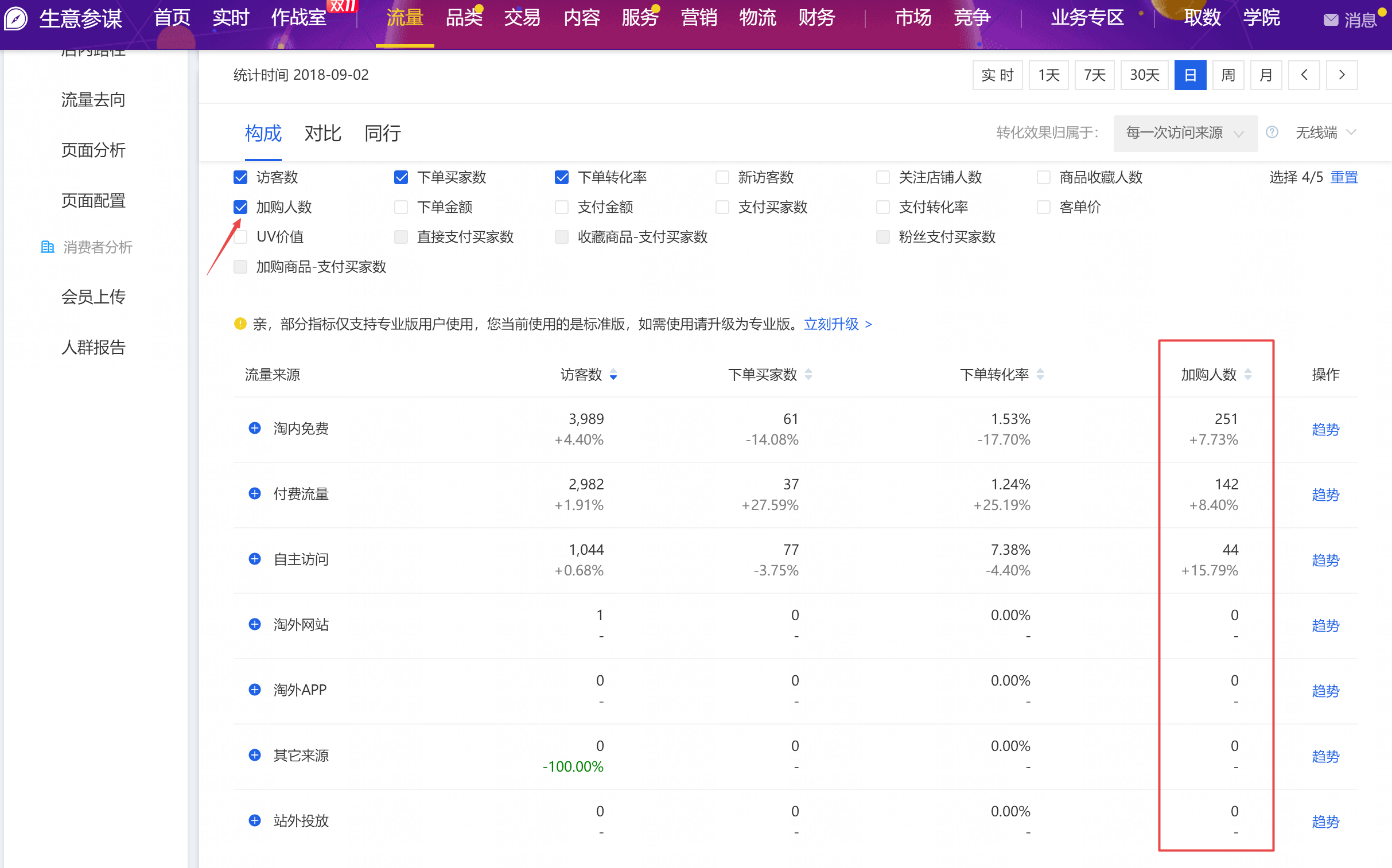Switch to the 同行 tab
This screenshot has width=1392, height=868.
(x=383, y=134)
